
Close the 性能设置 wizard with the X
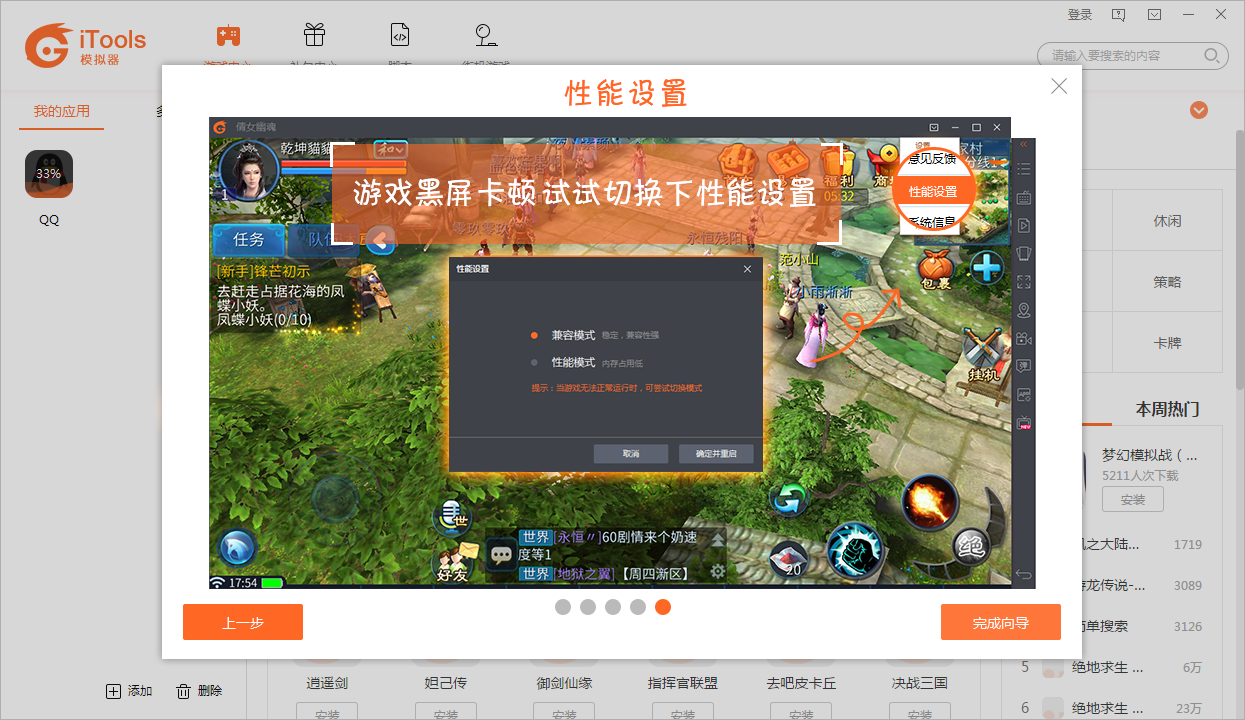point(1059,86)
